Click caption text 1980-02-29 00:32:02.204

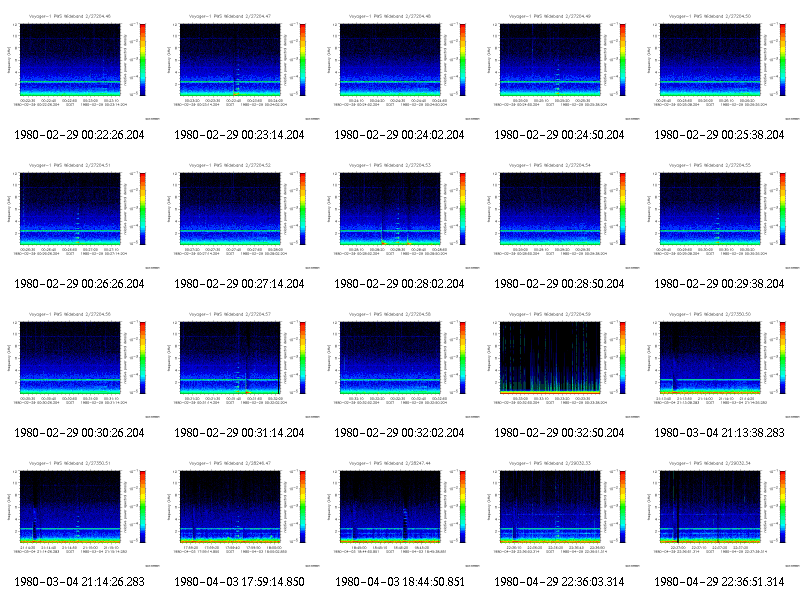point(399,433)
